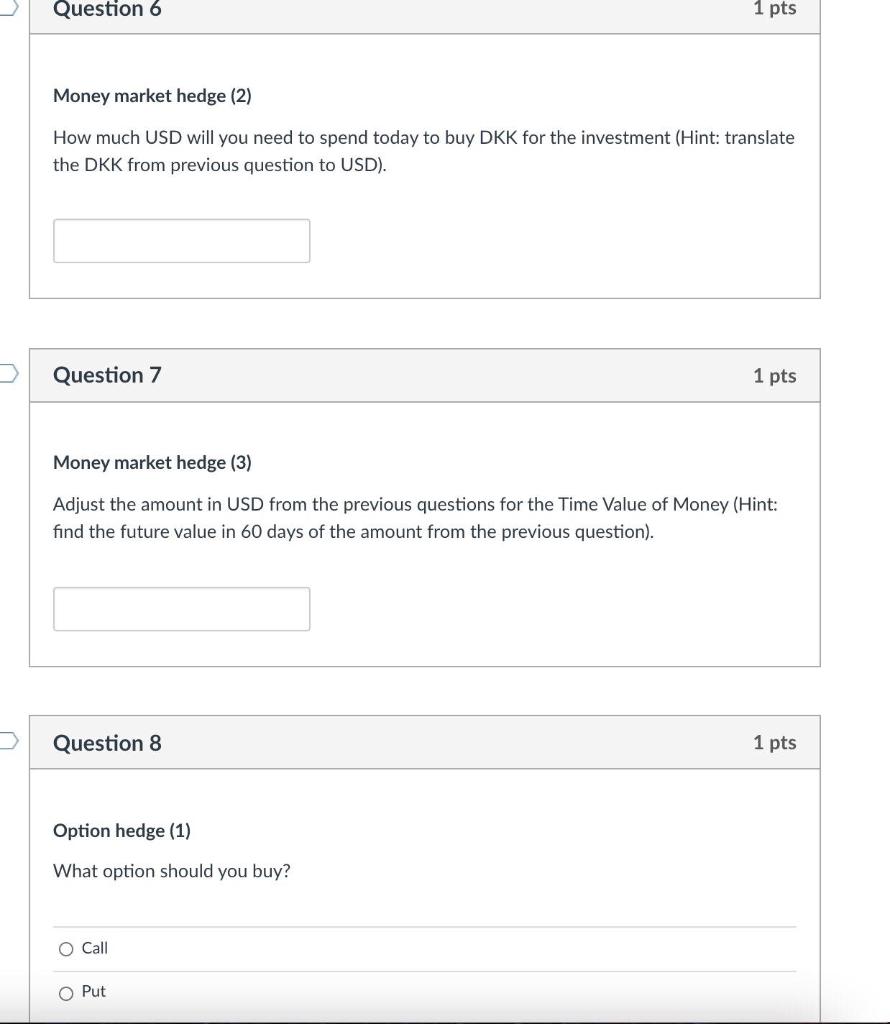Select the Call option radio button
890x1024 pixels.
(x=66, y=949)
